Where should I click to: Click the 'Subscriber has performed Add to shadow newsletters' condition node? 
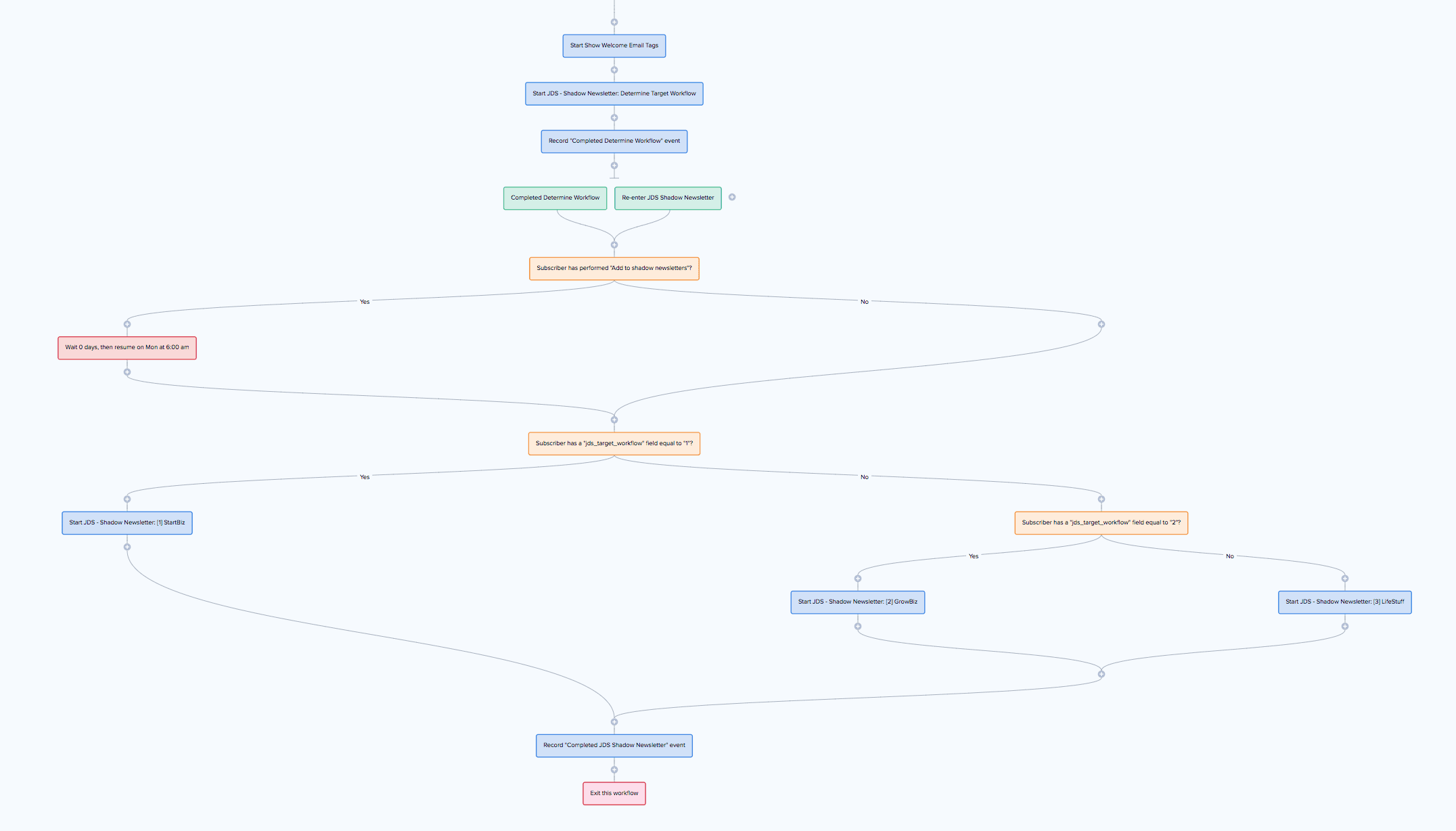[x=613, y=268]
